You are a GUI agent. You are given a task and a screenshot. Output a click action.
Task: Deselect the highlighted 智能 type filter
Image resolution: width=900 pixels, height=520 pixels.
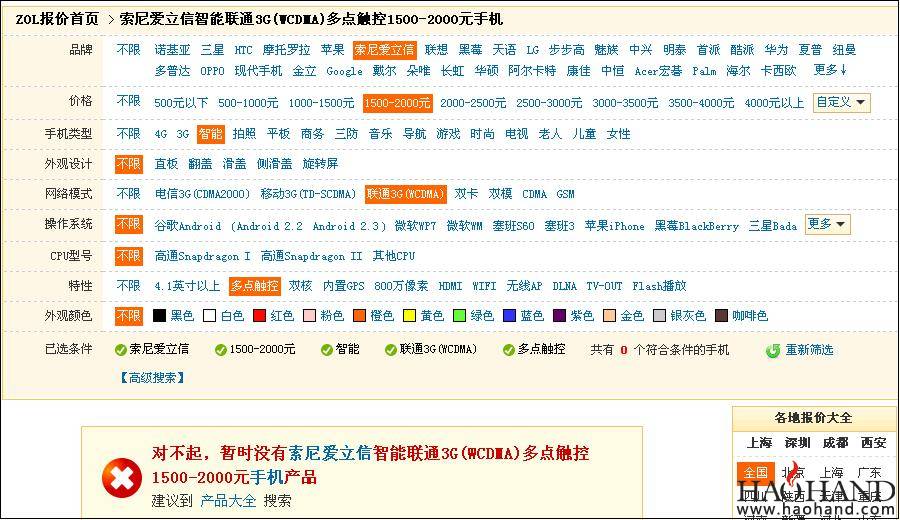[x=211, y=134]
